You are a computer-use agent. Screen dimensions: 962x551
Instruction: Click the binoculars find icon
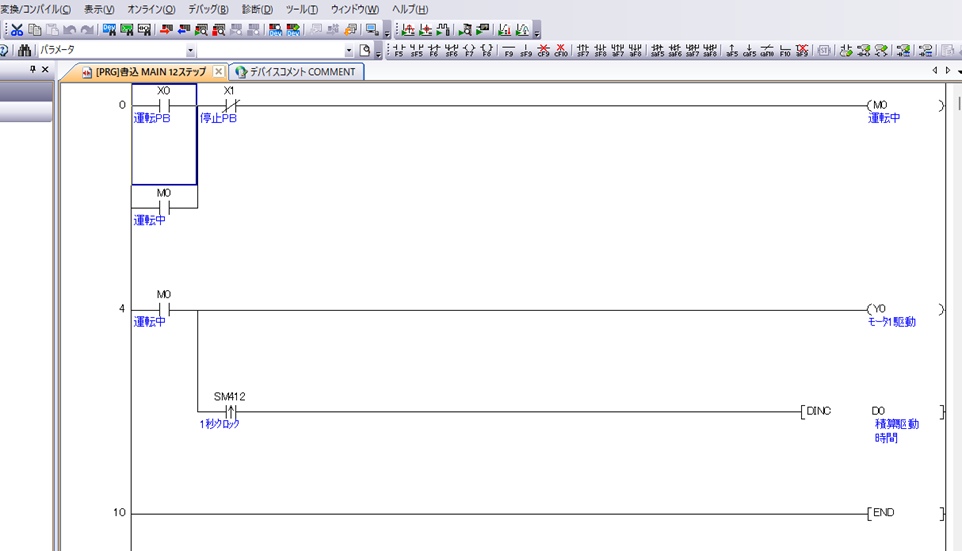[x=24, y=50]
